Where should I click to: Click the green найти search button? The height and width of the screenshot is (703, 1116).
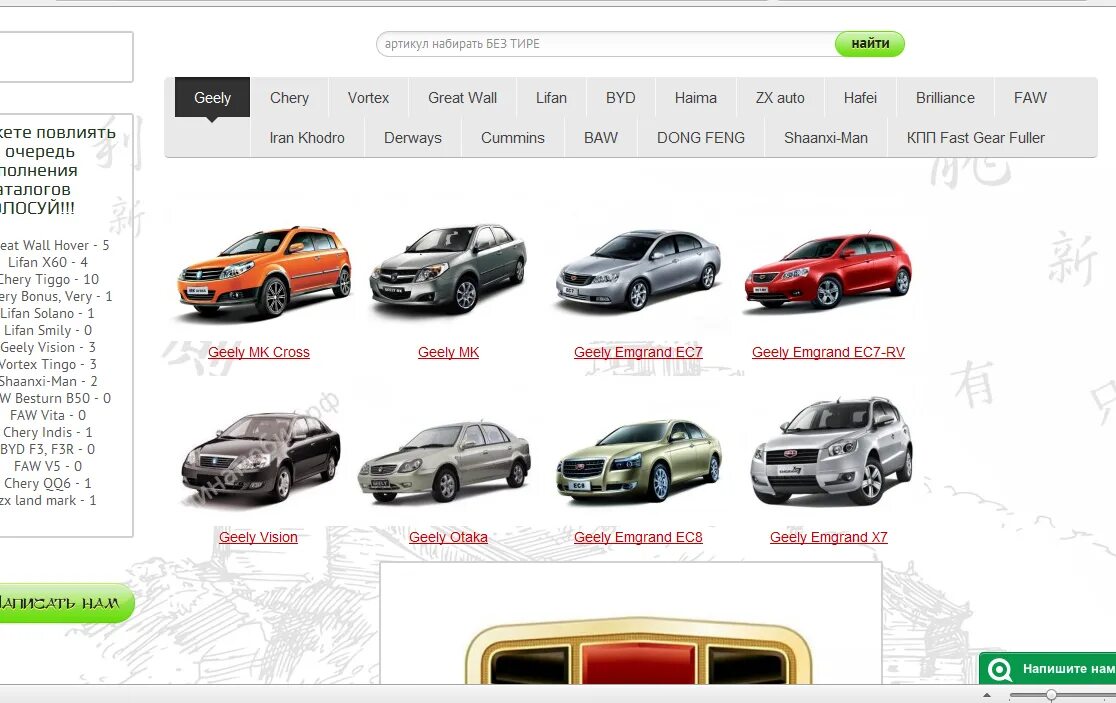(870, 43)
